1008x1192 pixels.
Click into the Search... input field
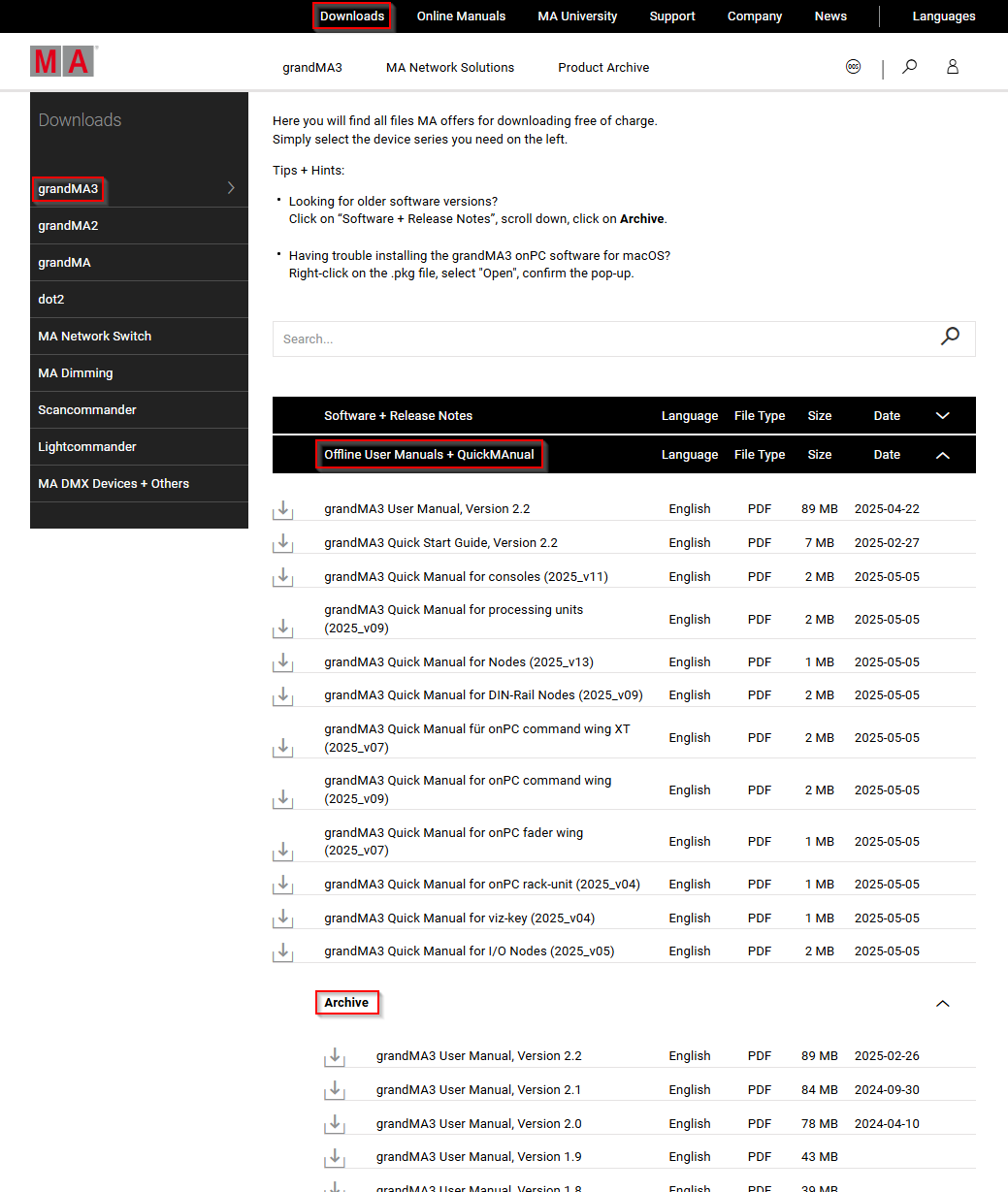point(602,339)
